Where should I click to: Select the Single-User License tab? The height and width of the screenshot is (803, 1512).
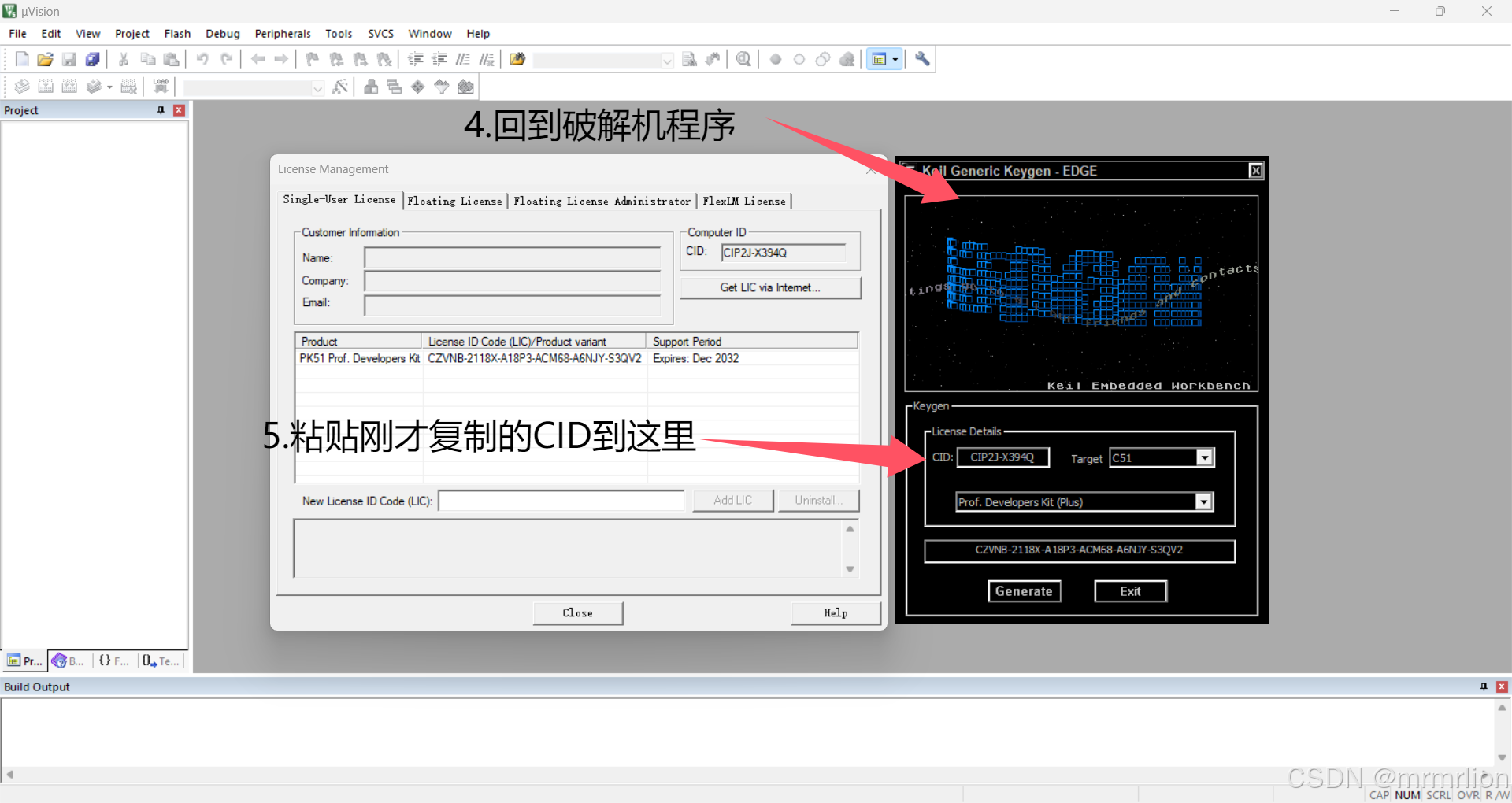pyautogui.click(x=339, y=200)
